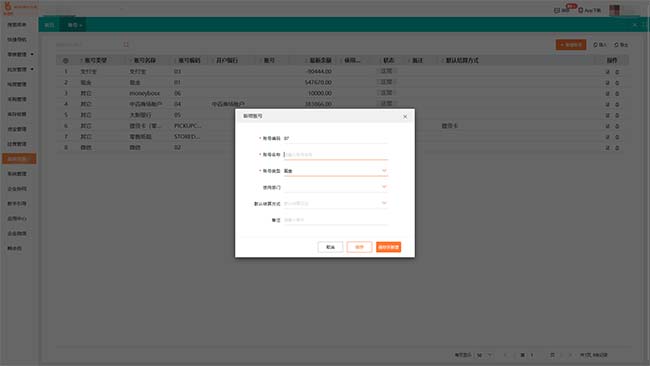Go to the next page arrow
This screenshot has height=366, width=650.
pos(570,355)
